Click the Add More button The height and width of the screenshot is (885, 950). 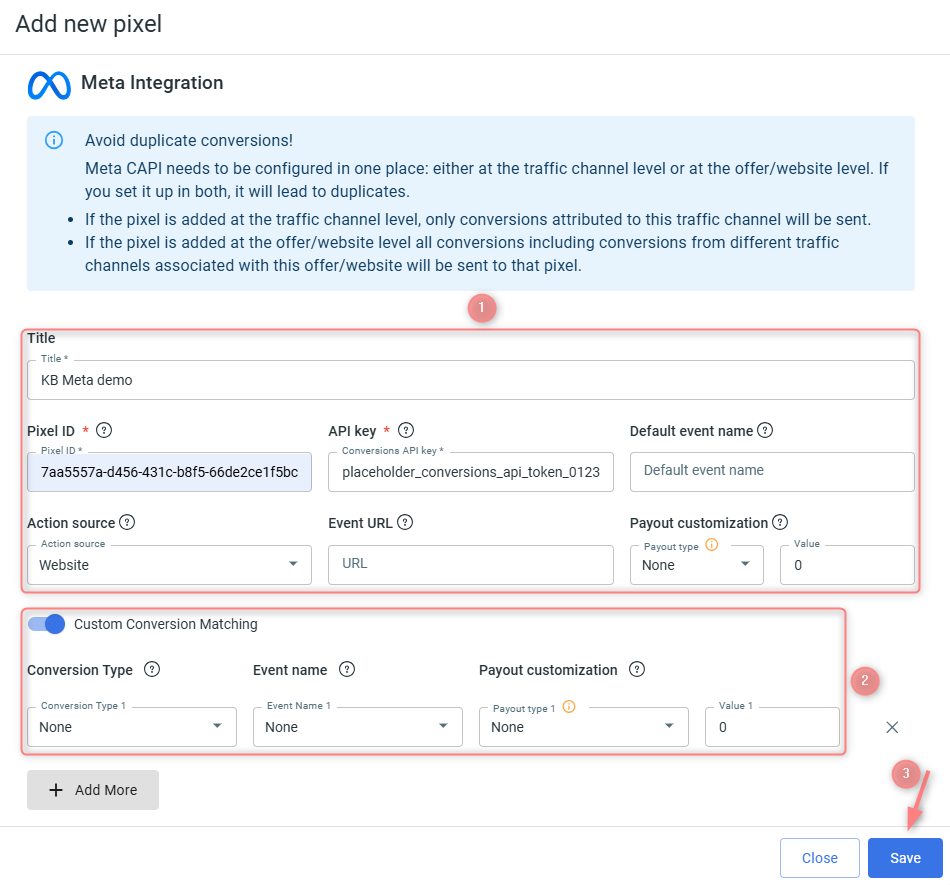[93, 790]
